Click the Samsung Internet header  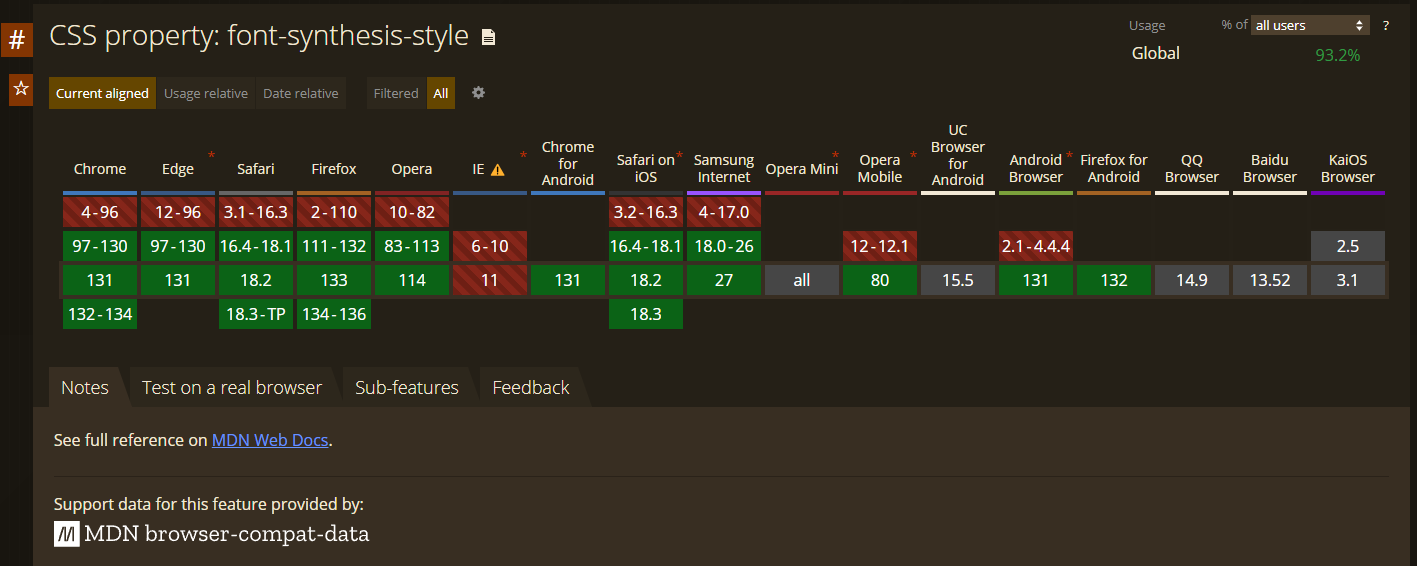pyautogui.click(x=724, y=168)
